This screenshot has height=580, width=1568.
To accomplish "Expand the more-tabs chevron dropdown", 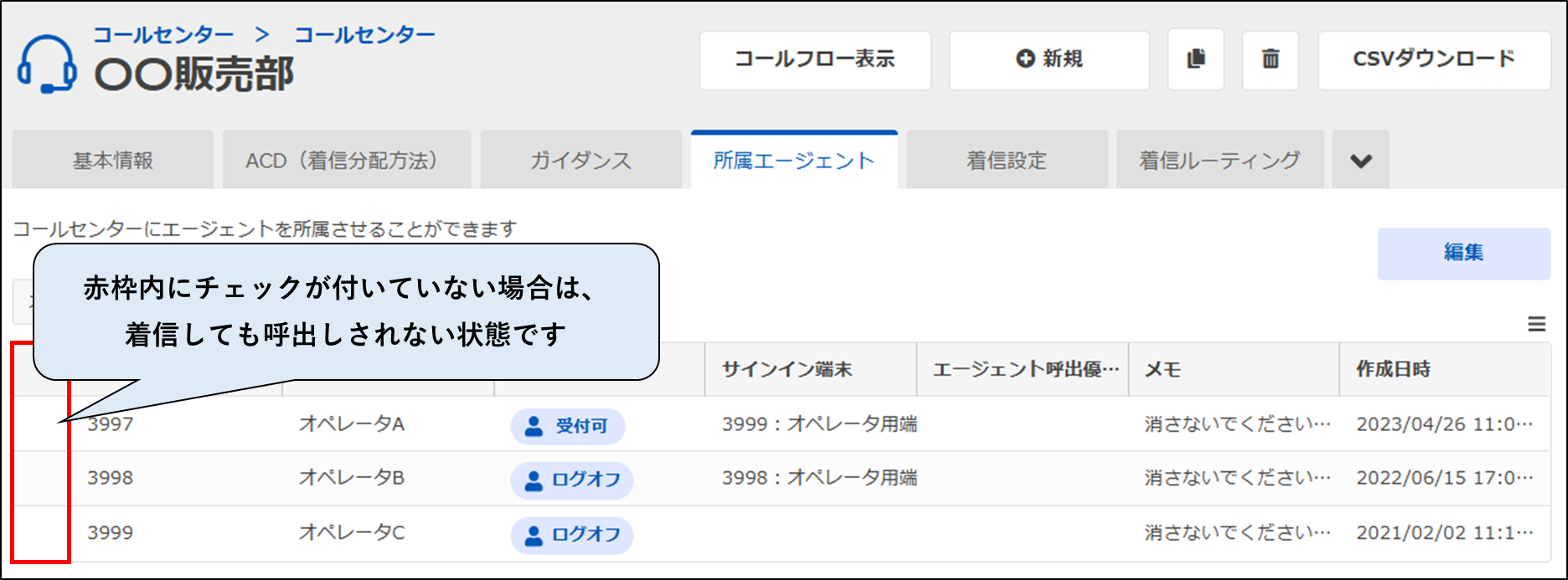I will point(1361,161).
